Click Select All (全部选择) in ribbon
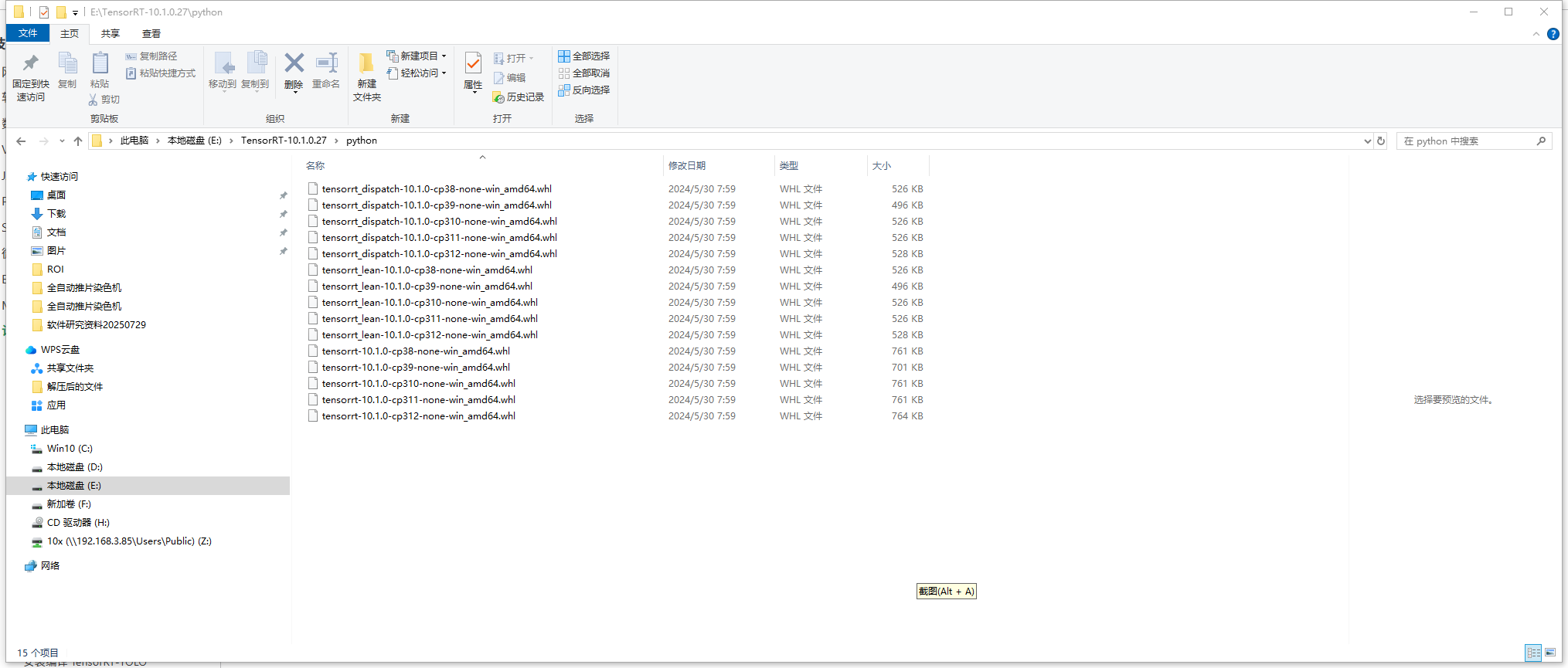1568x668 pixels. pyautogui.click(x=584, y=56)
